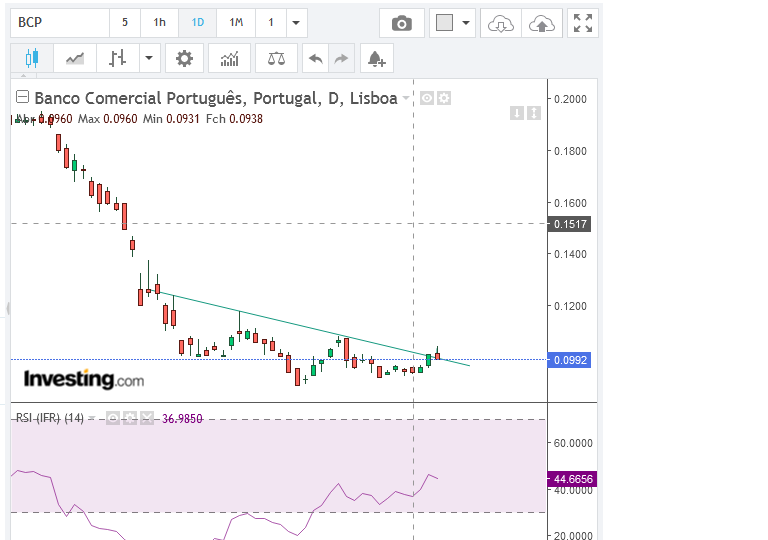Screen dimensions: 768x540
Task: Open the layout dropdown arrow
Action: click(466, 23)
